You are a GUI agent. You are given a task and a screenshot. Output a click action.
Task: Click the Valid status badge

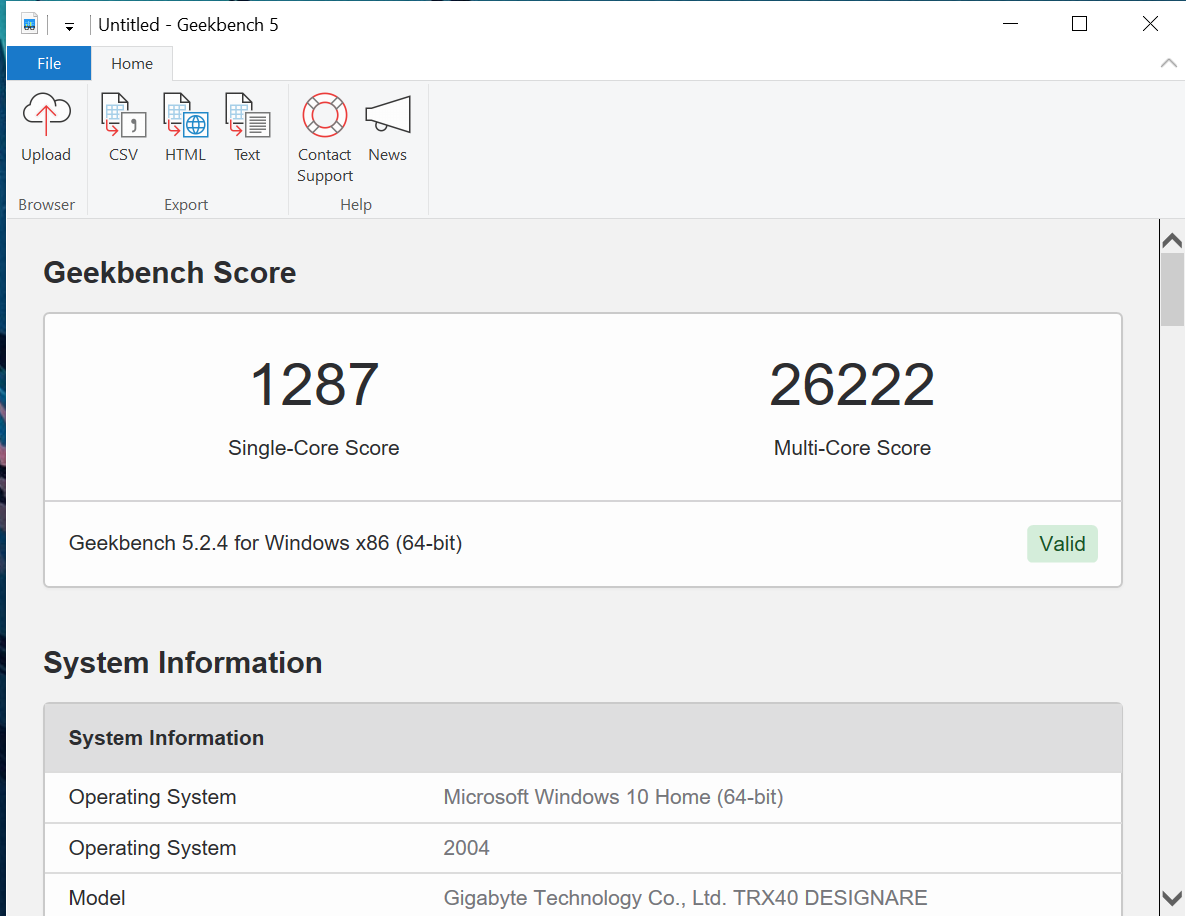pos(1062,544)
